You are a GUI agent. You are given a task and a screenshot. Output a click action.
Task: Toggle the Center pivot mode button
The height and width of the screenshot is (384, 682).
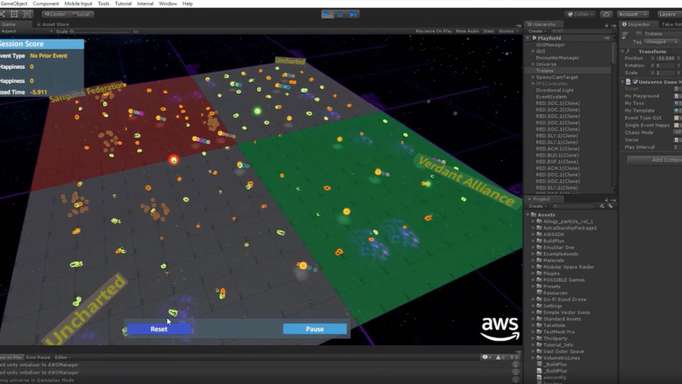(54, 14)
